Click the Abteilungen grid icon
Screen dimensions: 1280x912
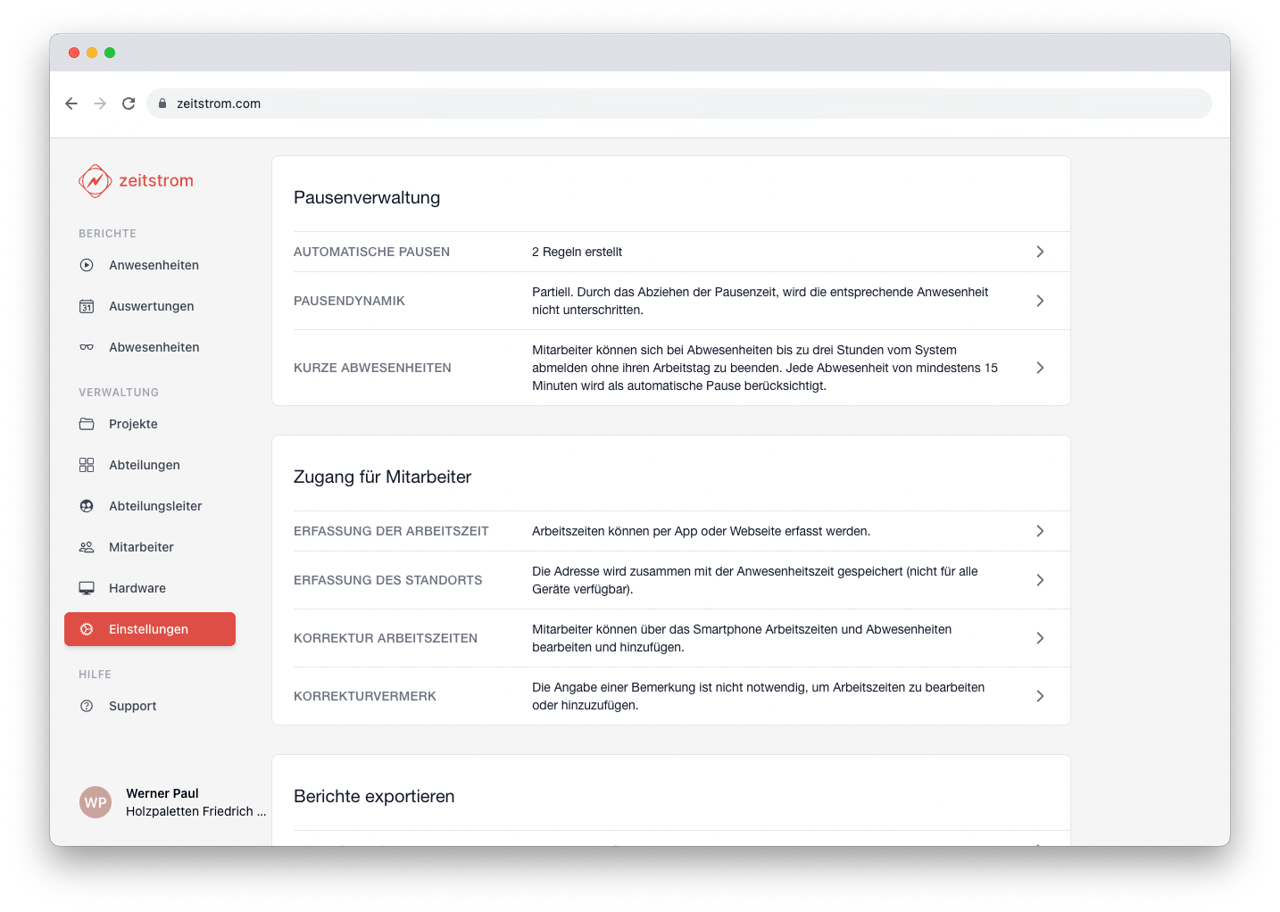tap(87, 465)
